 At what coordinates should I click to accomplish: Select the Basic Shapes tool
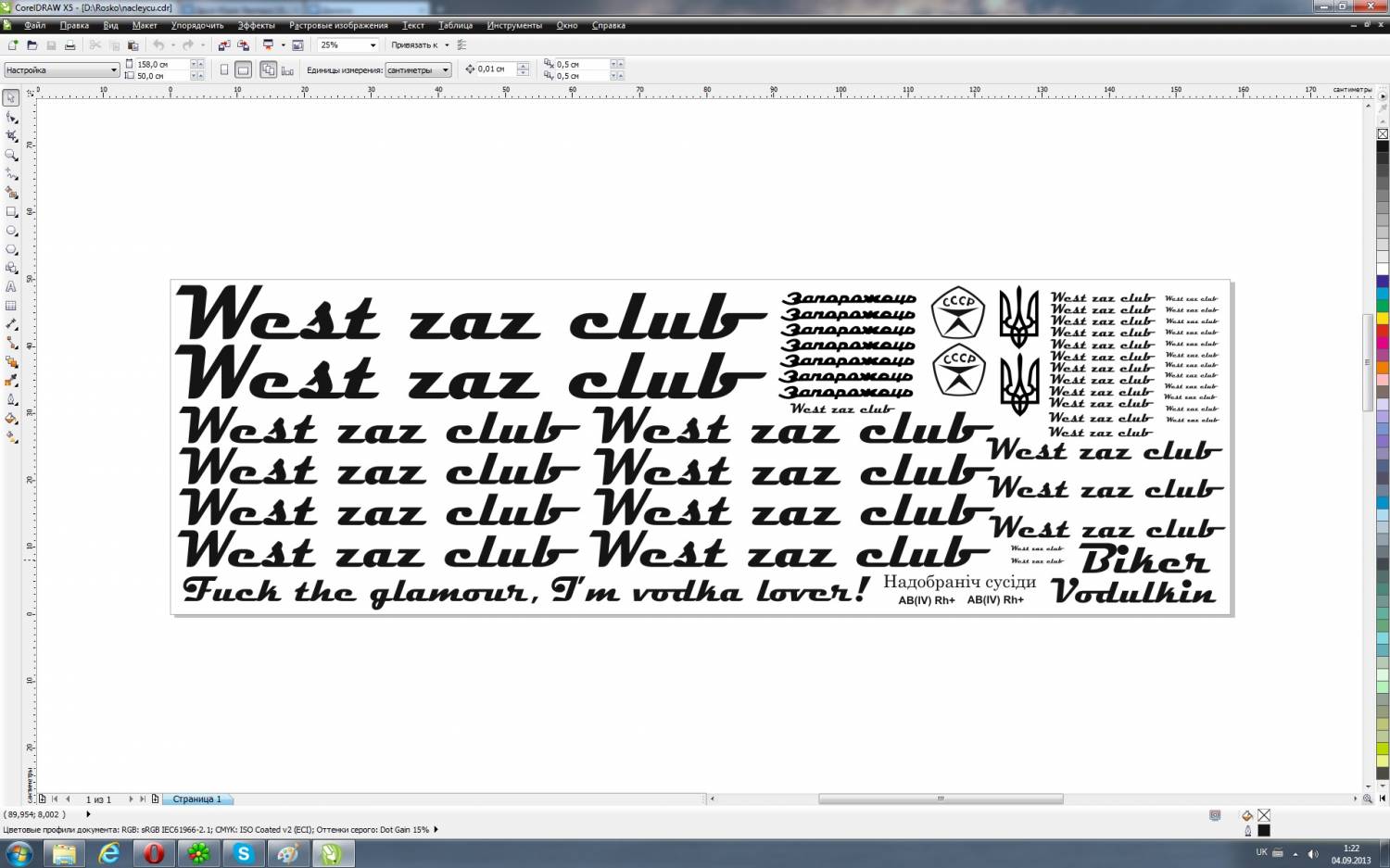pos(11,268)
